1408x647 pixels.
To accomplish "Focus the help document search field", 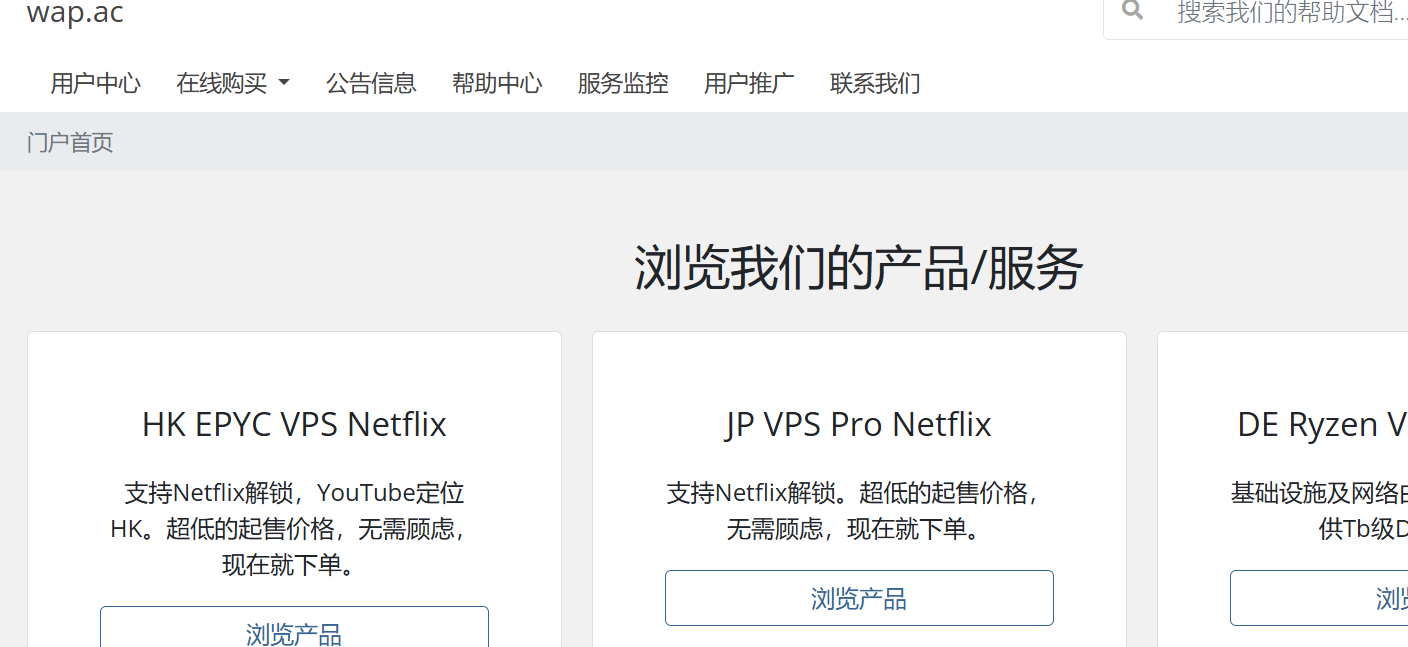I will [x=1283, y=13].
